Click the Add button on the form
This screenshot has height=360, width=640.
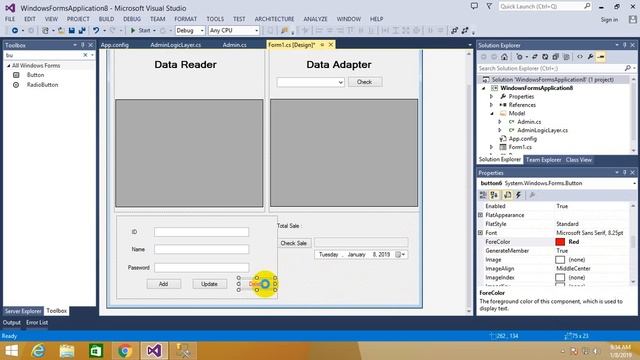pyautogui.click(x=164, y=284)
